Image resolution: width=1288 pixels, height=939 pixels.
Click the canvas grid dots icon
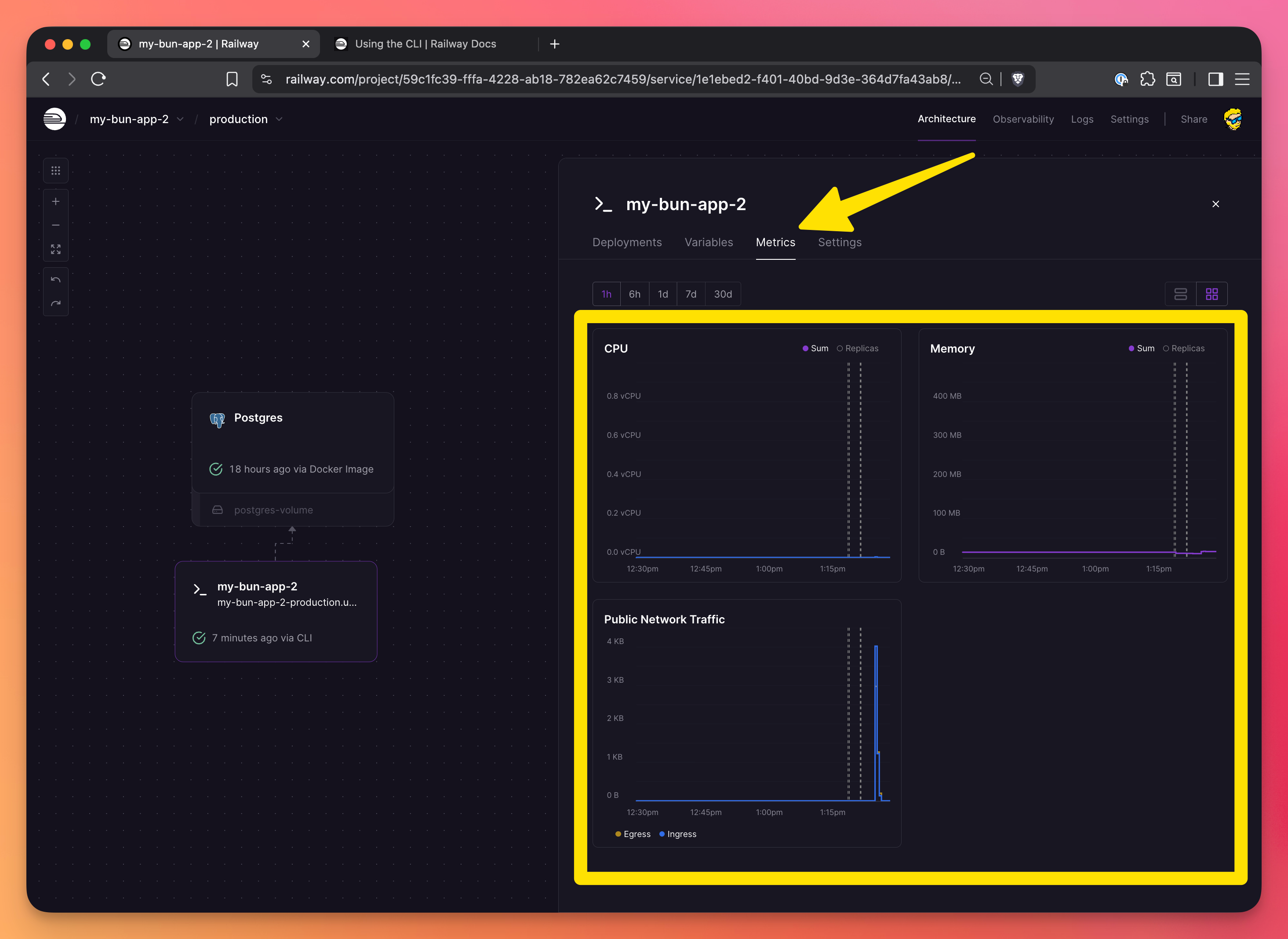click(x=56, y=171)
